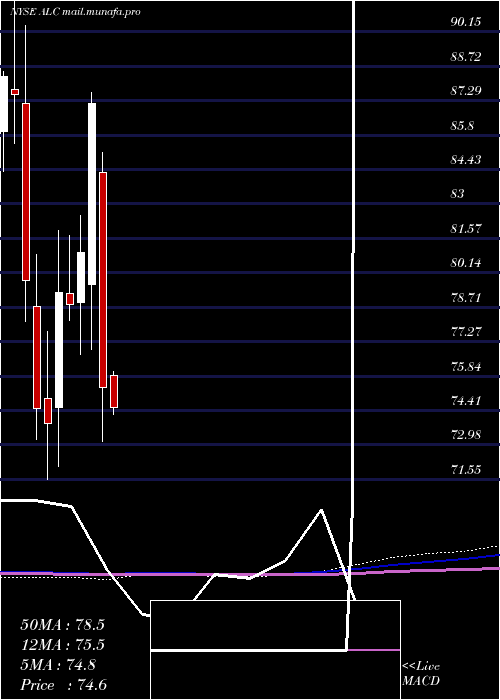Select the 71.55 price axis label

tap(466, 469)
